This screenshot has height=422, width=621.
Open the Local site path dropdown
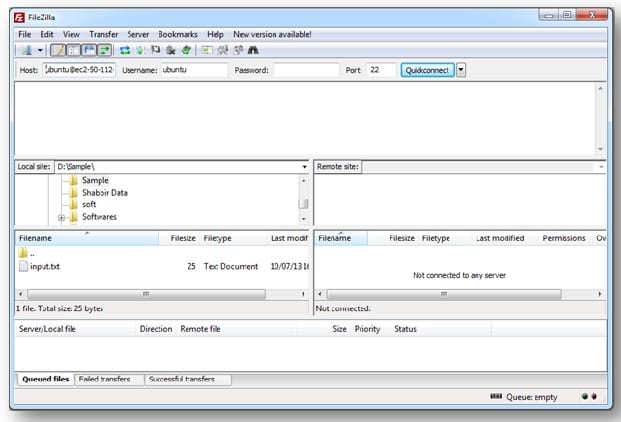[304, 167]
